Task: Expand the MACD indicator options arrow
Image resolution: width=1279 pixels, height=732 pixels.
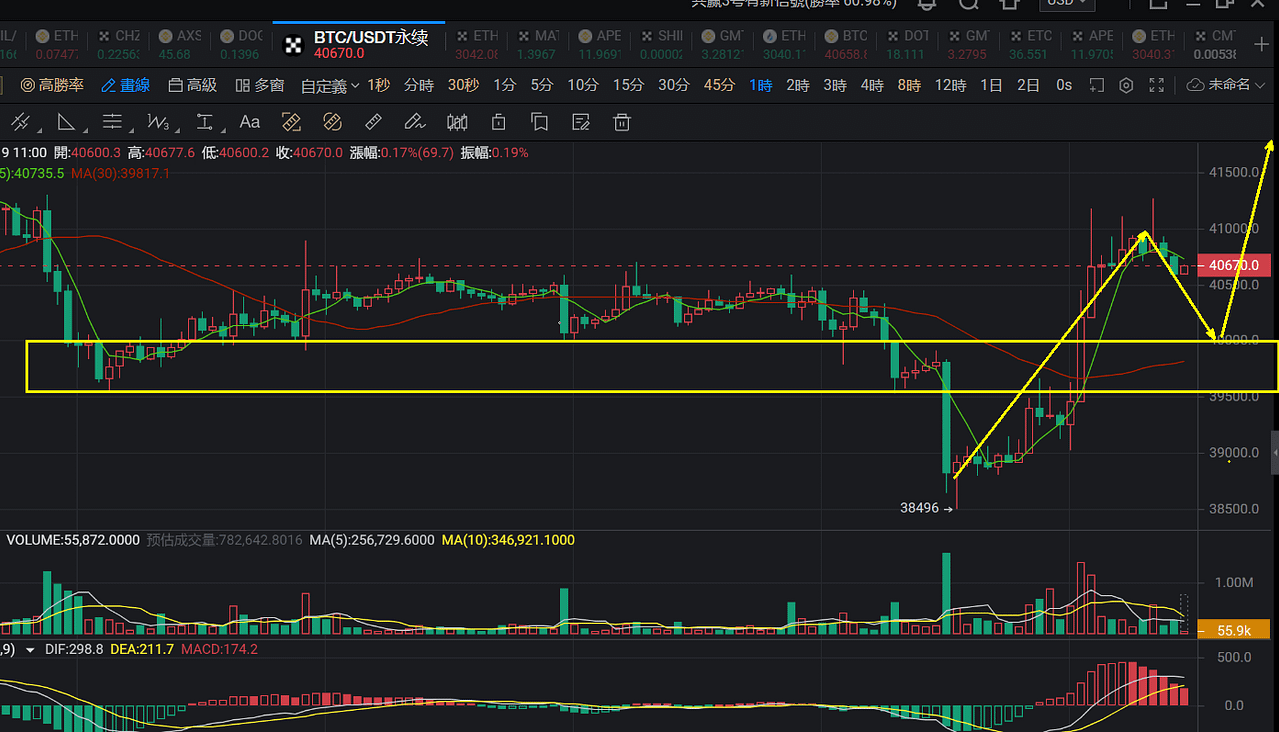Action: 30,649
